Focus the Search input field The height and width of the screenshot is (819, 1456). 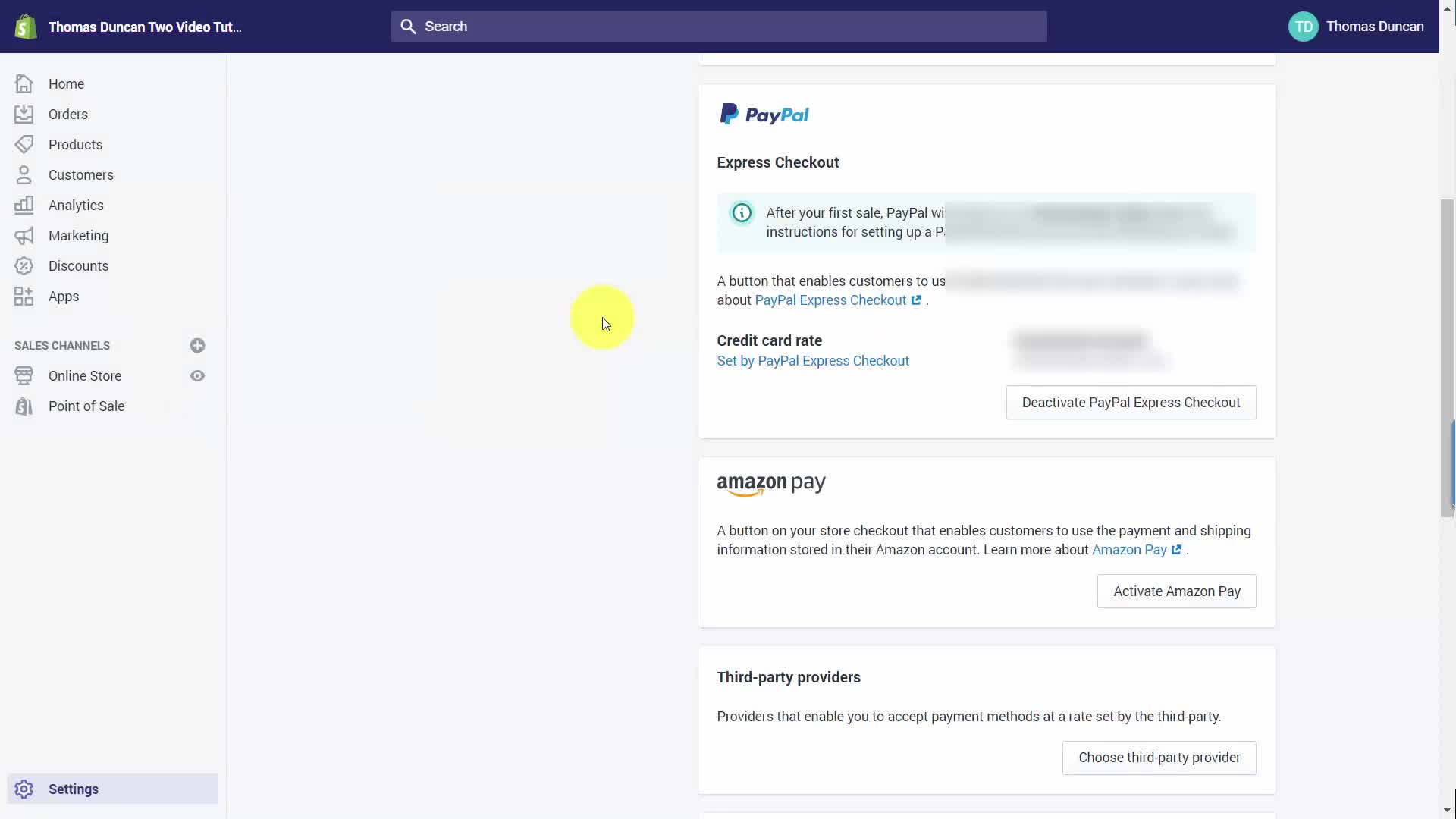tap(719, 27)
